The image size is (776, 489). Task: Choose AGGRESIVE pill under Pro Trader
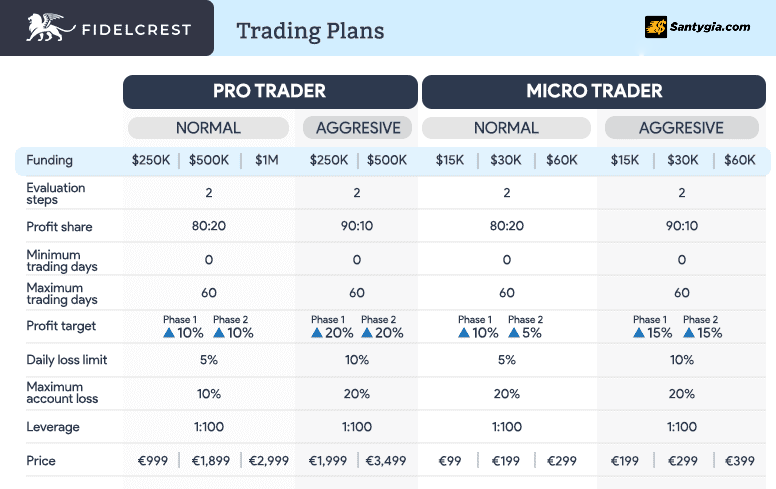click(357, 128)
